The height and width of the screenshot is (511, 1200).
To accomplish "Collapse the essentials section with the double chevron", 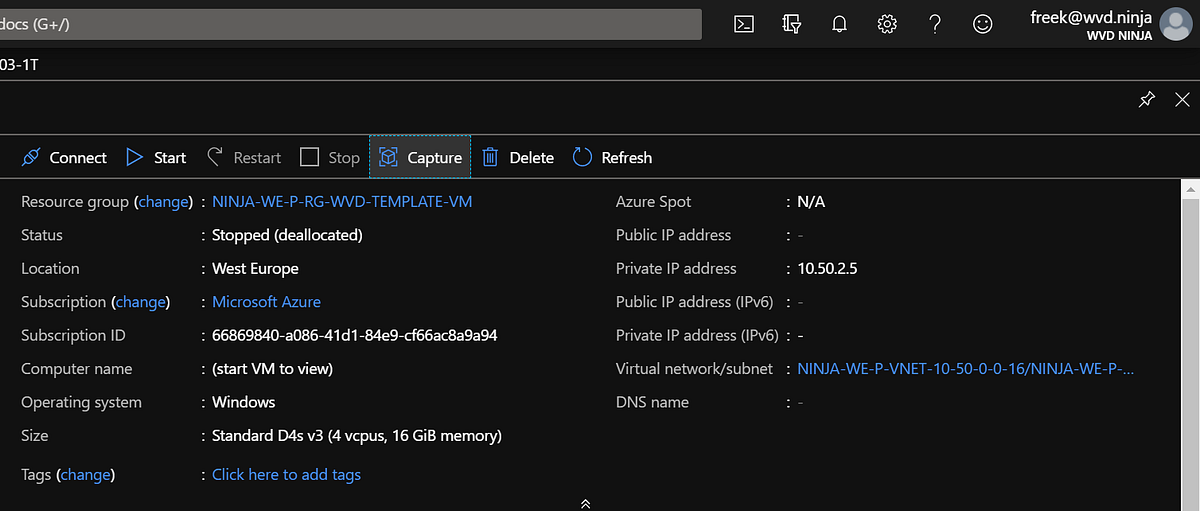I will click(x=586, y=503).
